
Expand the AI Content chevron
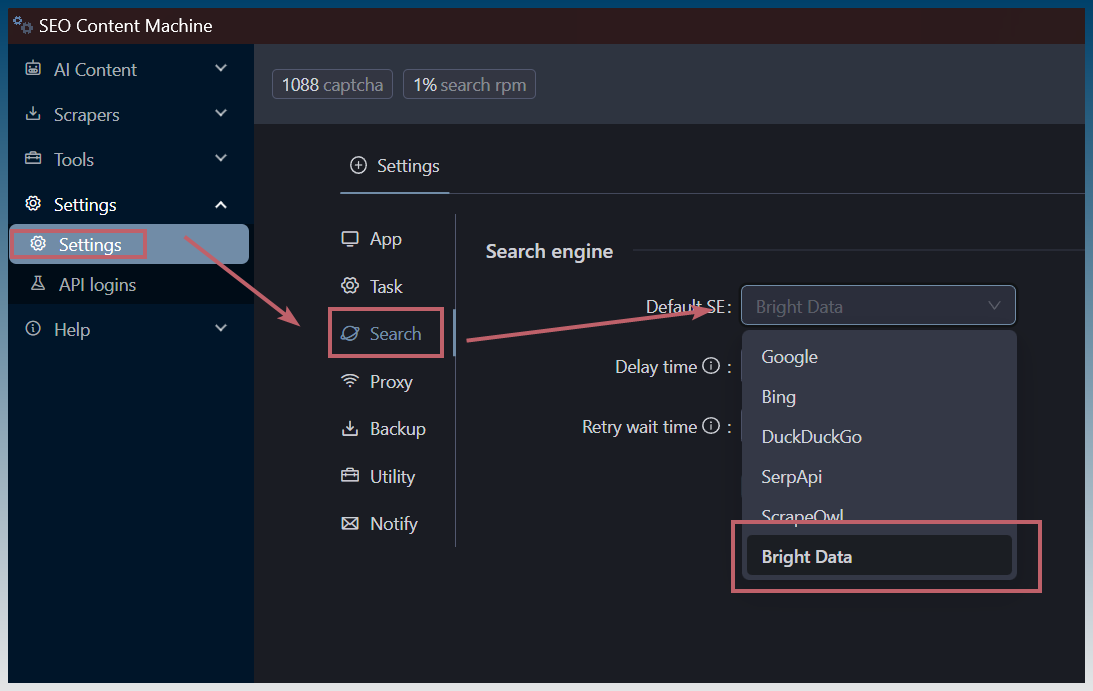[221, 68]
